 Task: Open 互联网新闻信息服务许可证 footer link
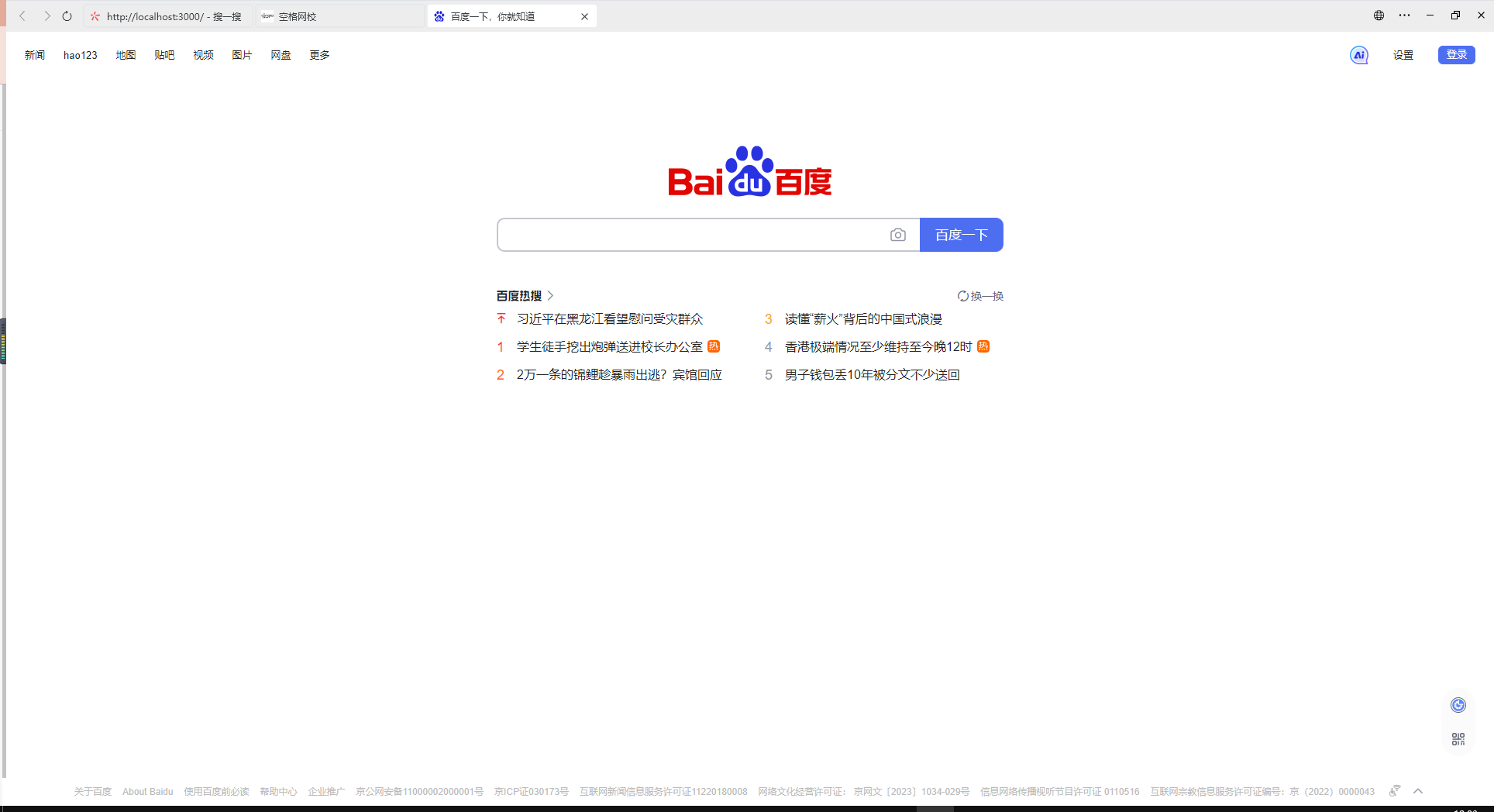[663, 792]
